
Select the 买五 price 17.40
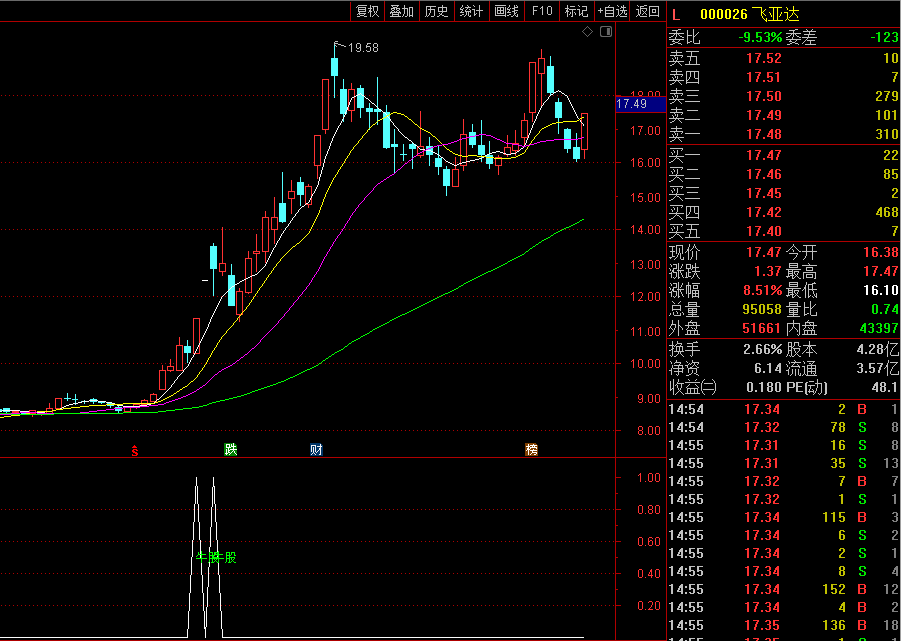764,231
